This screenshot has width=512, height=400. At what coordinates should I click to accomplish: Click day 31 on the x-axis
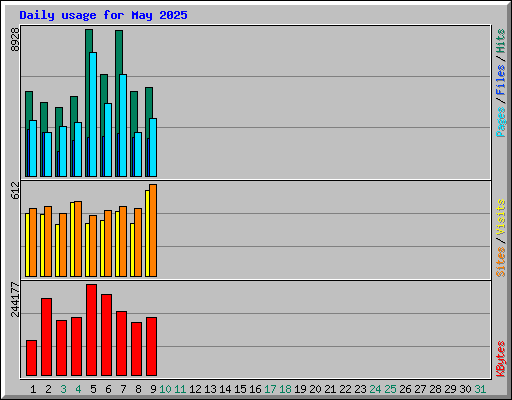coord(480,389)
